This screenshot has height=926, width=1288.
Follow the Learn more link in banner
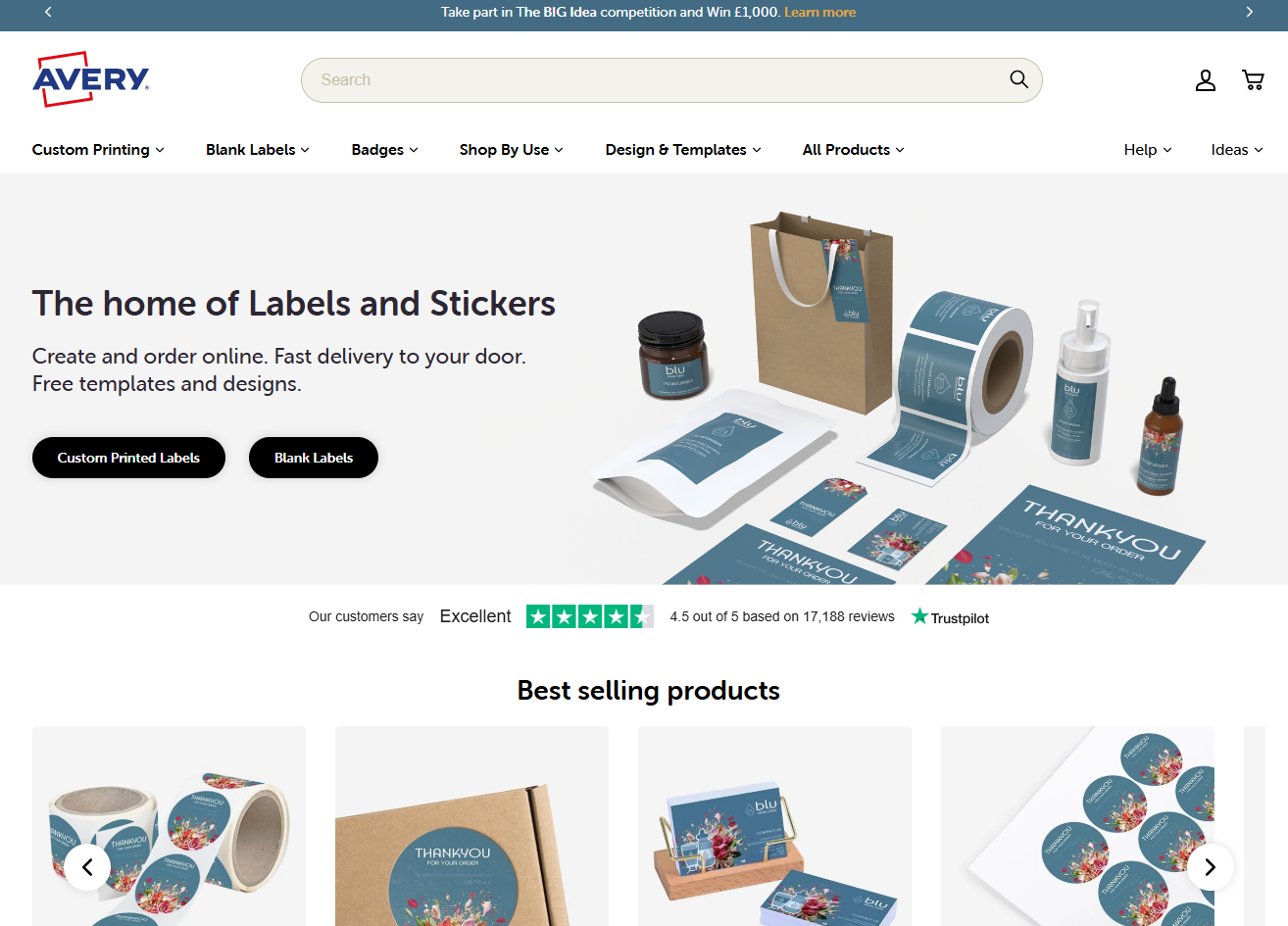click(x=819, y=12)
